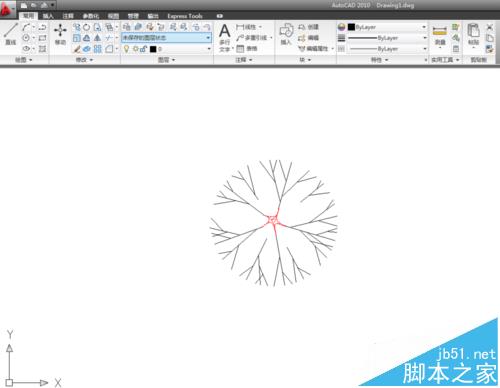Select the array tool in modify panel
500x388 pixels.
click(x=98, y=49)
